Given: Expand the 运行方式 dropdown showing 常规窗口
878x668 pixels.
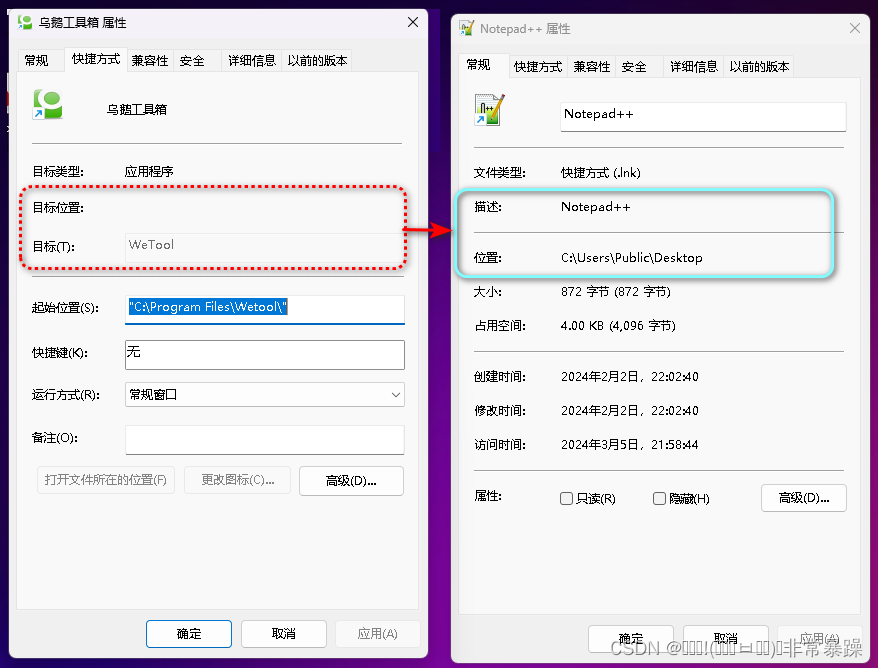Looking at the screenshot, I should click(x=264, y=395).
